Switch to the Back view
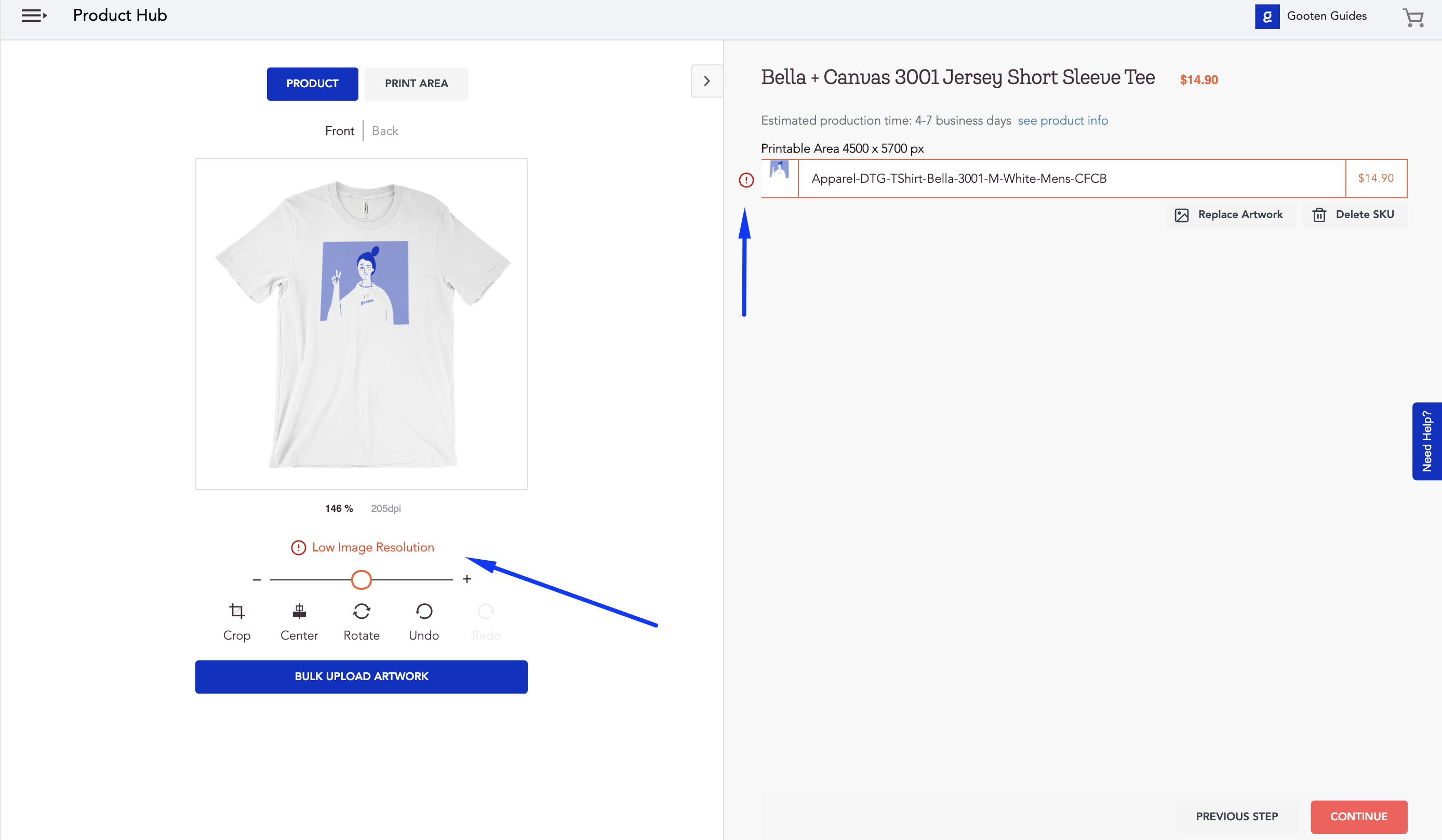Viewport: 1442px width, 840px height. coord(384,131)
